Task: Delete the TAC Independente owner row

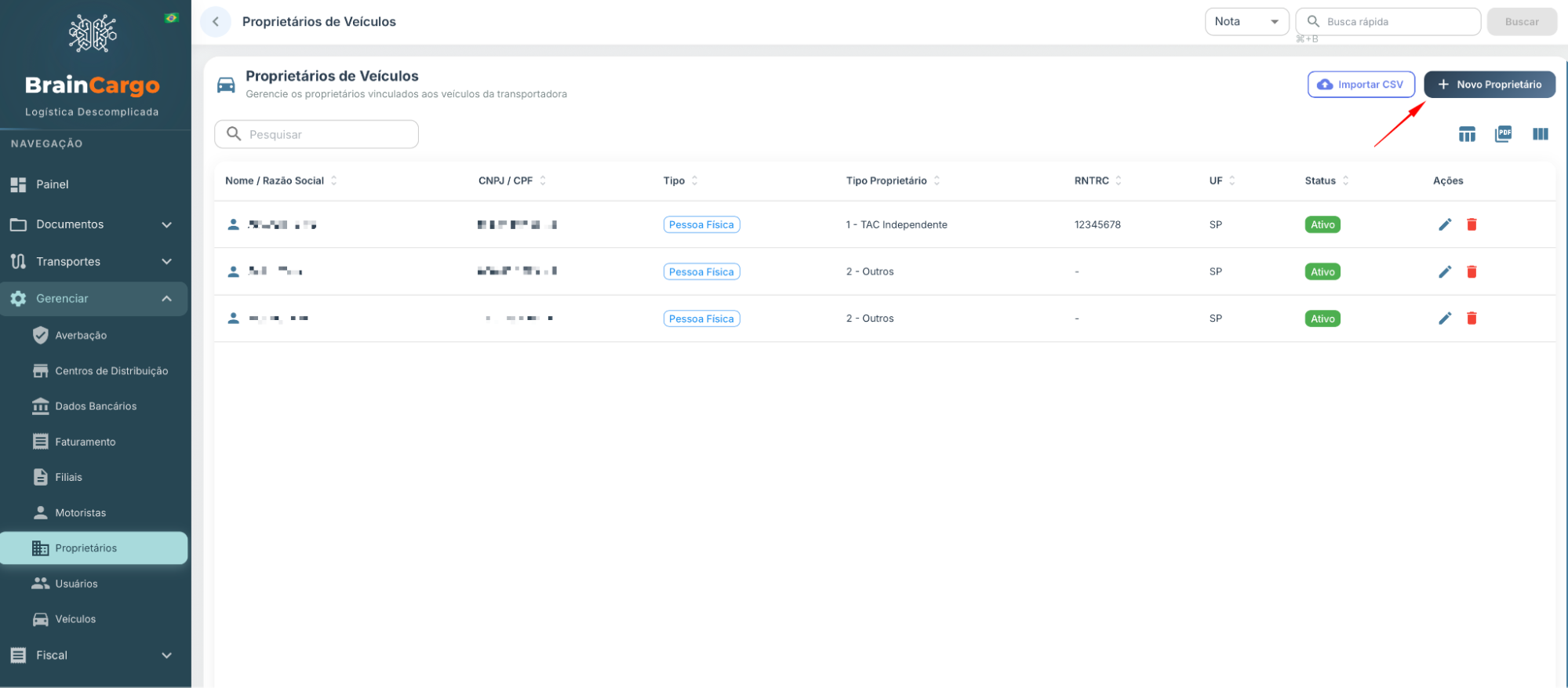Action: tap(1472, 224)
